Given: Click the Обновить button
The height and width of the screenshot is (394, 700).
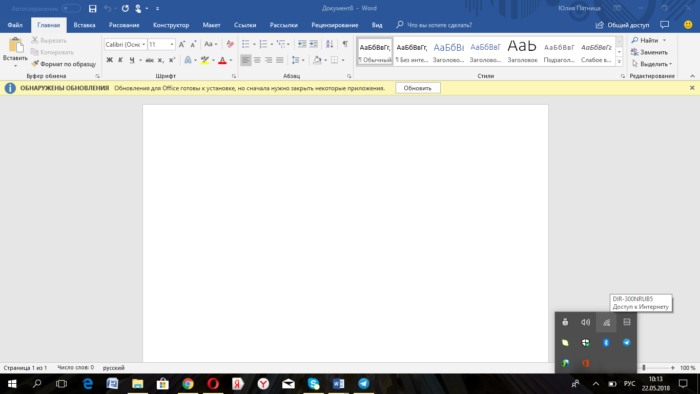Looking at the screenshot, I should (x=417, y=88).
